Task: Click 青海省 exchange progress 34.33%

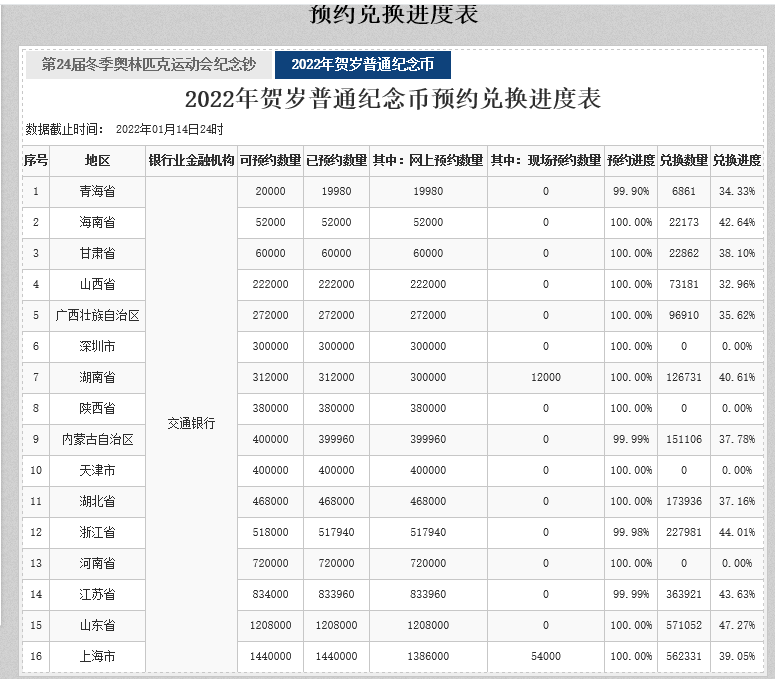Action: point(737,191)
